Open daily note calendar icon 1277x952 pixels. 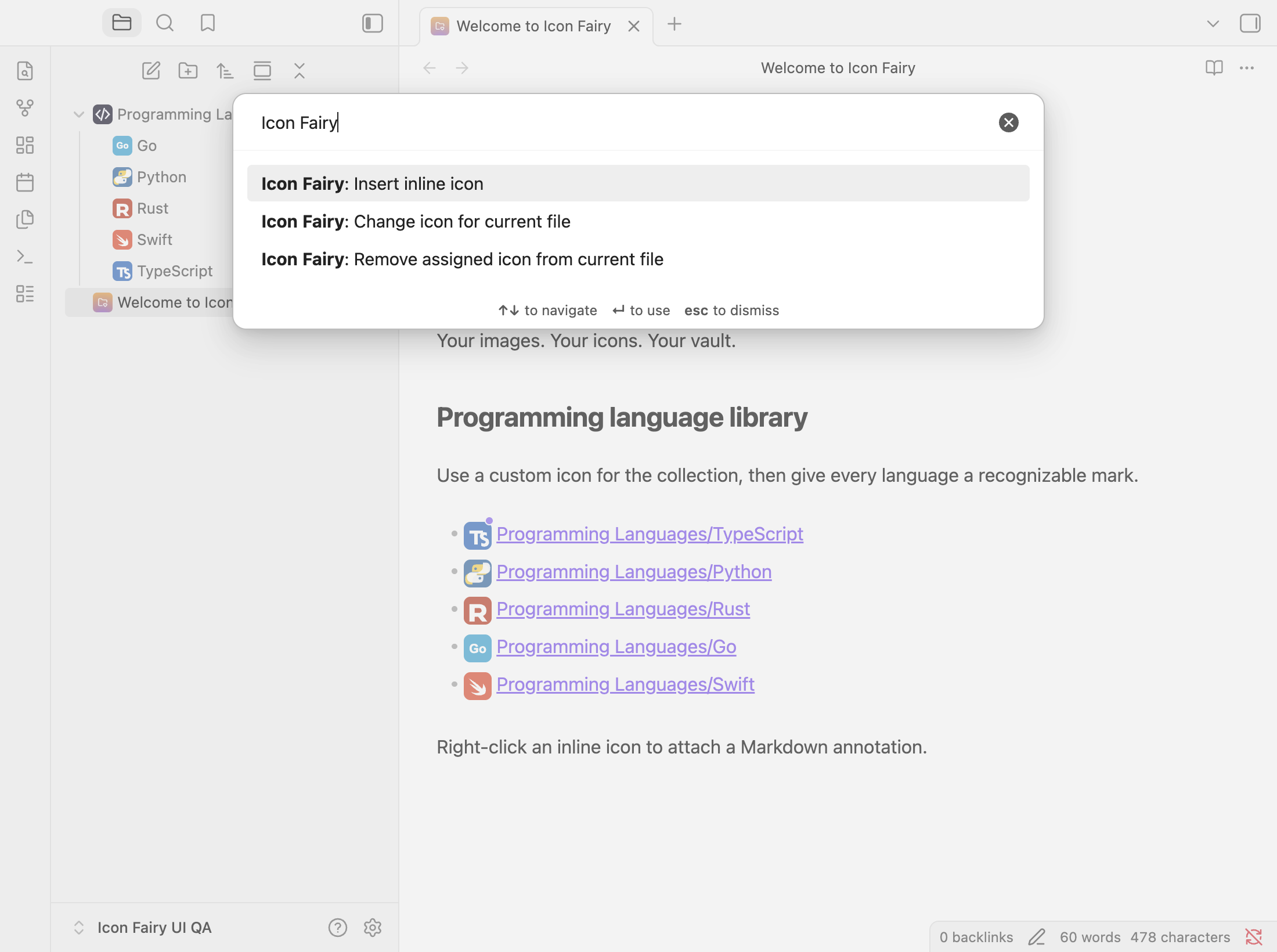pyautogui.click(x=25, y=182)
